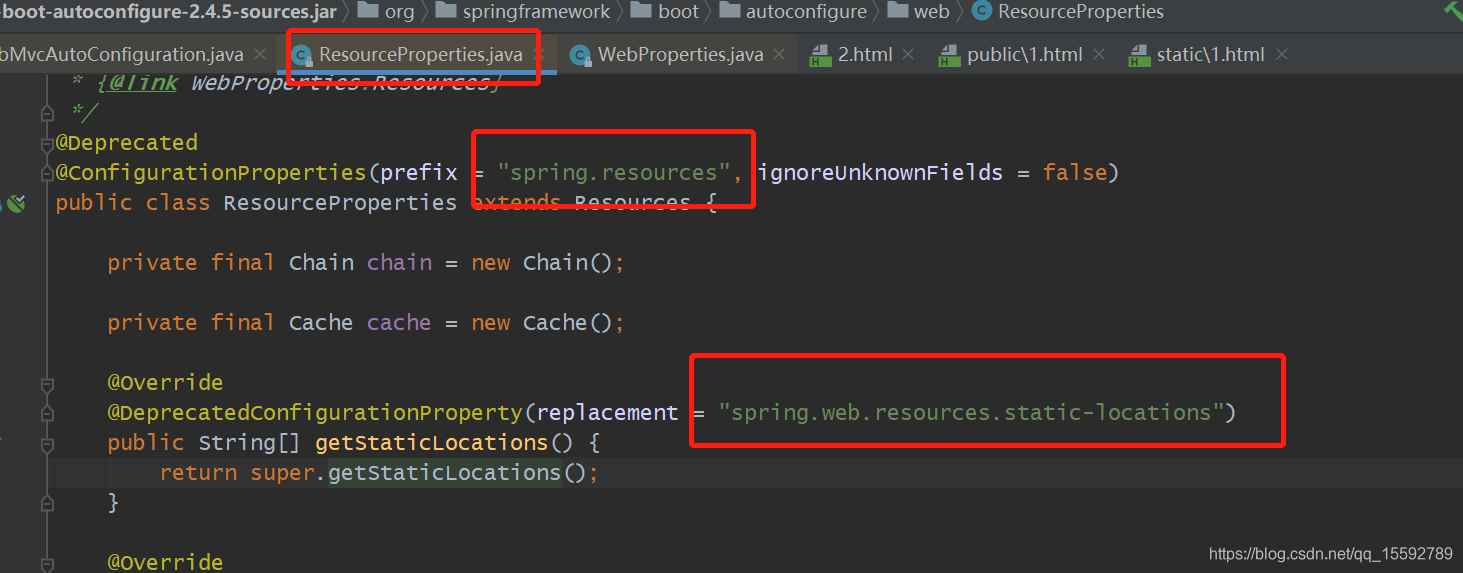Viewport: 1463px width, 573px height.
Task: Open the WebProperties.java tab
Action: pos(680,55)
